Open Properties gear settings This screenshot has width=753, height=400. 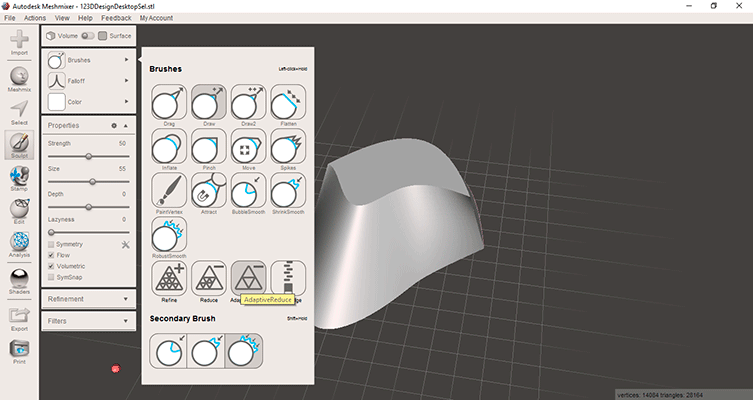click(114, 125)
